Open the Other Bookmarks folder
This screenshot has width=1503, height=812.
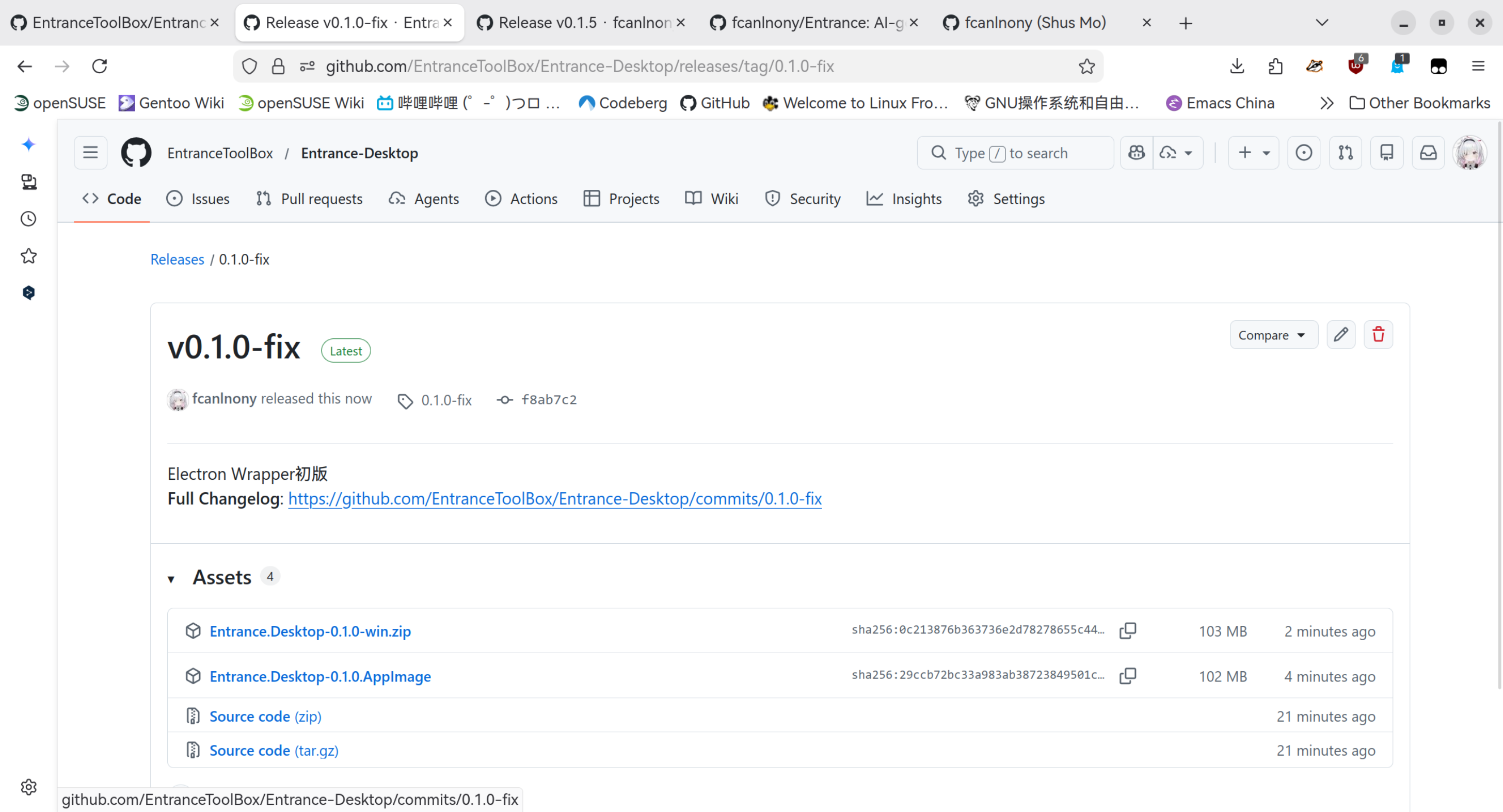(1419, 103)
